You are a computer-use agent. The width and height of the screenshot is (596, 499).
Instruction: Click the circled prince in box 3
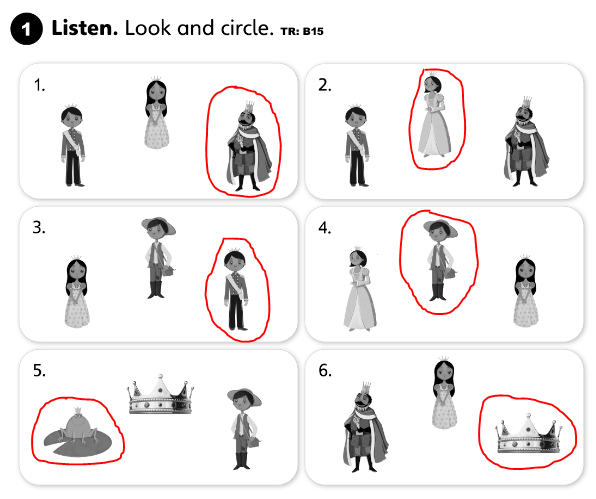pos(236,289)
